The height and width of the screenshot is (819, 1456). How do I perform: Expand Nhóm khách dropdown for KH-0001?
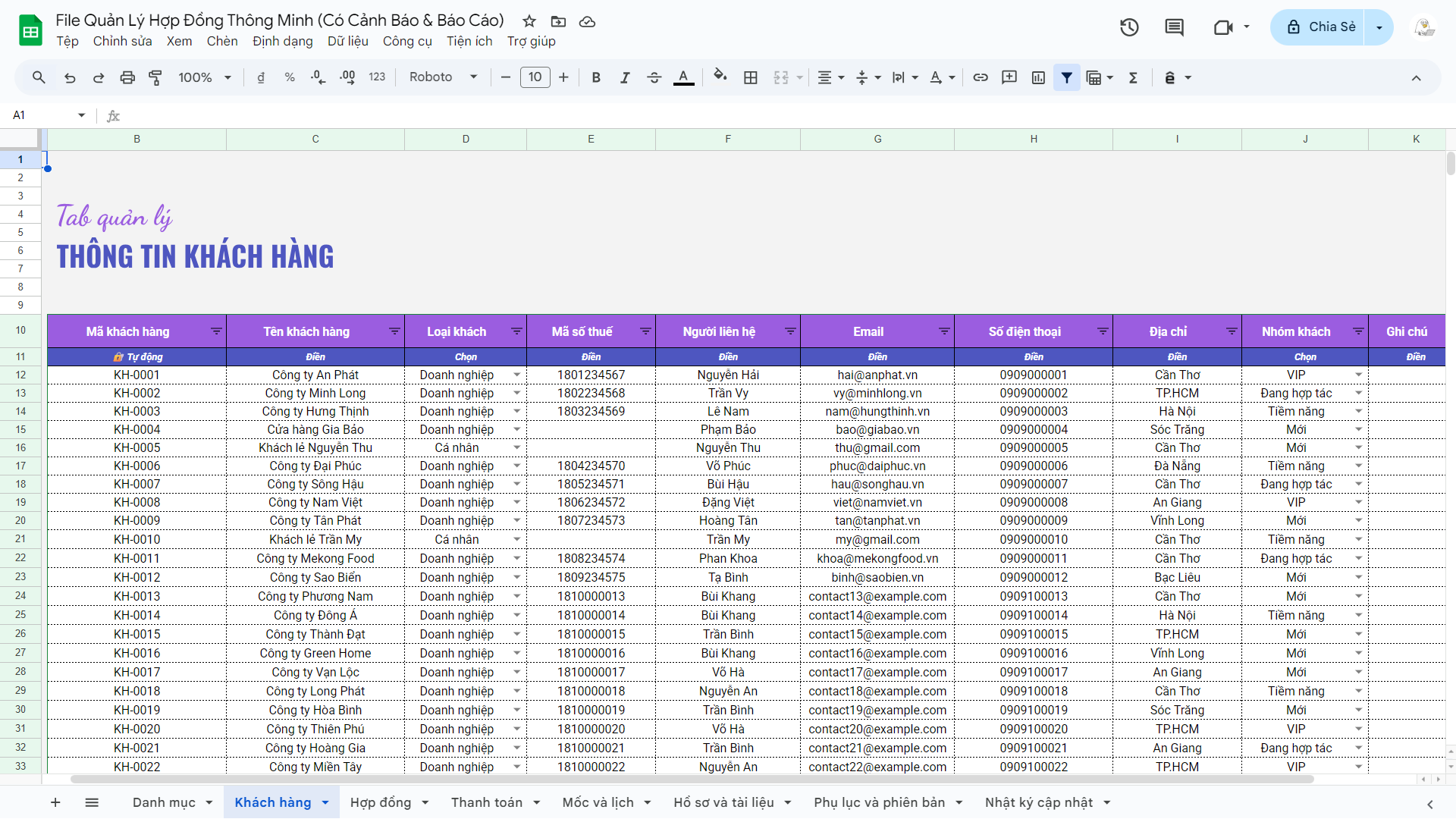[x=1358, y=375]
